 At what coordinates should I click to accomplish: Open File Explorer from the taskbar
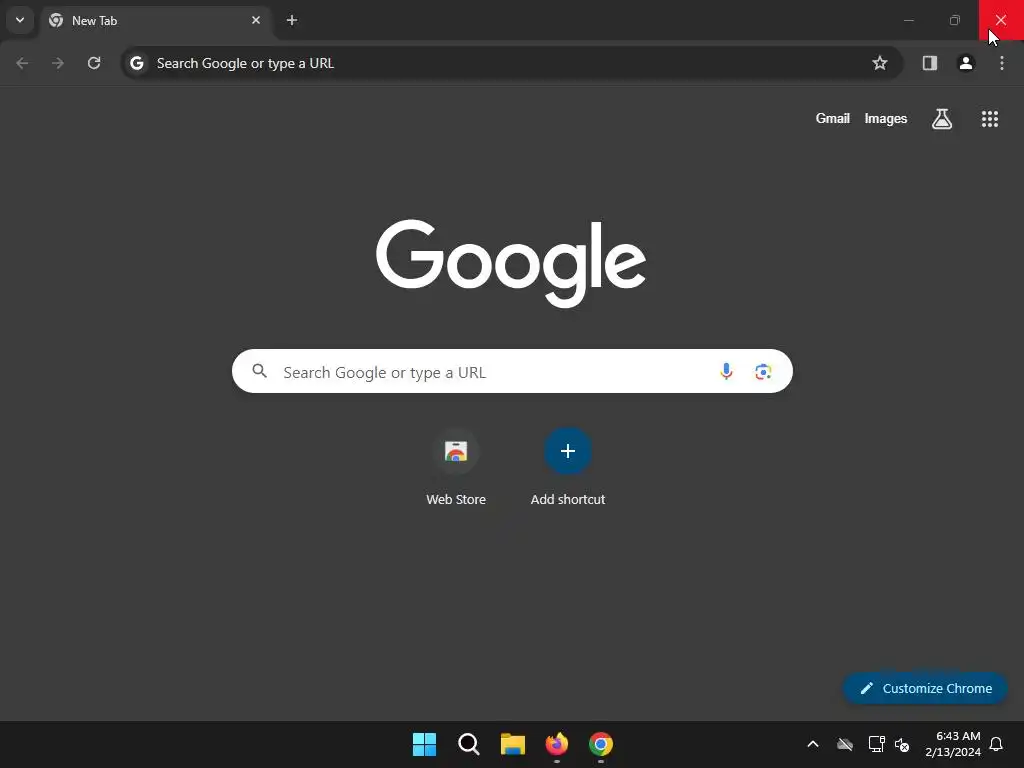(513, 744)
